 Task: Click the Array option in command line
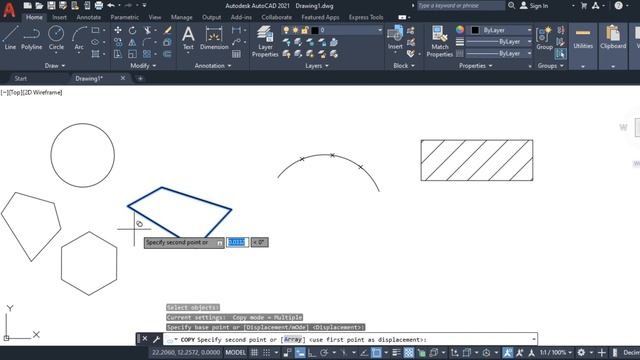coord(293,339)
